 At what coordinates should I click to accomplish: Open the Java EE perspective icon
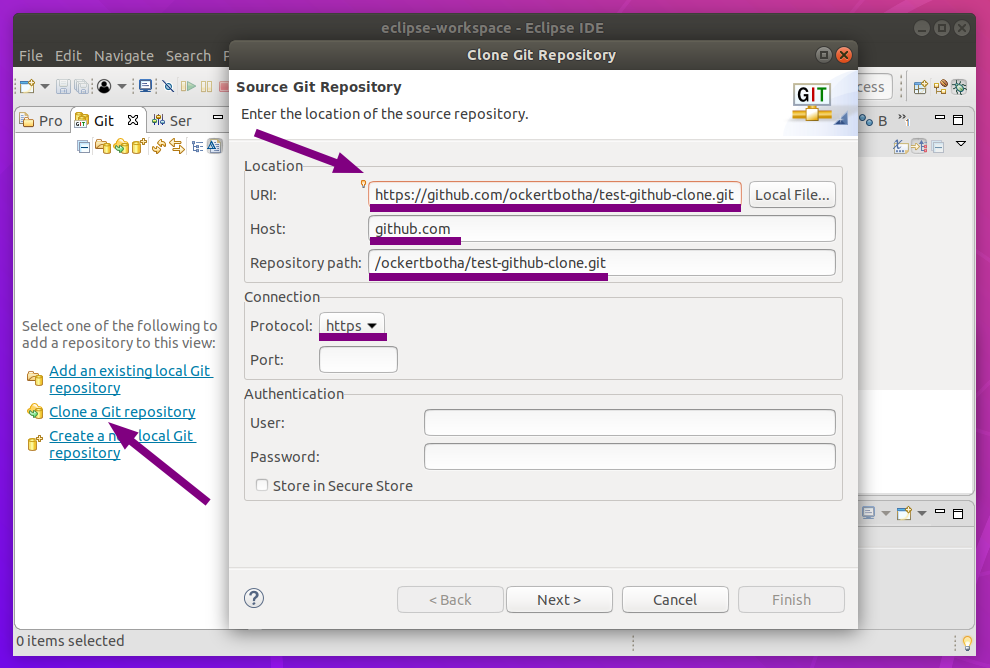[940, 87]
